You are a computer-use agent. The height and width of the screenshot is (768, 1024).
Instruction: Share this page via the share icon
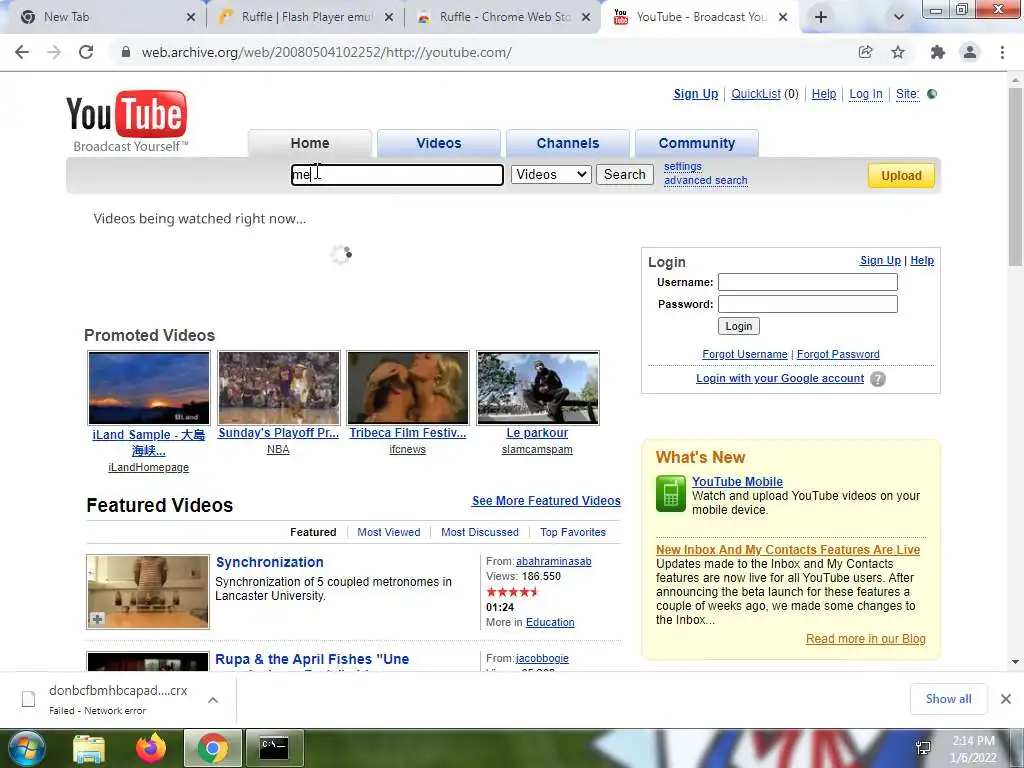[866, 52]
